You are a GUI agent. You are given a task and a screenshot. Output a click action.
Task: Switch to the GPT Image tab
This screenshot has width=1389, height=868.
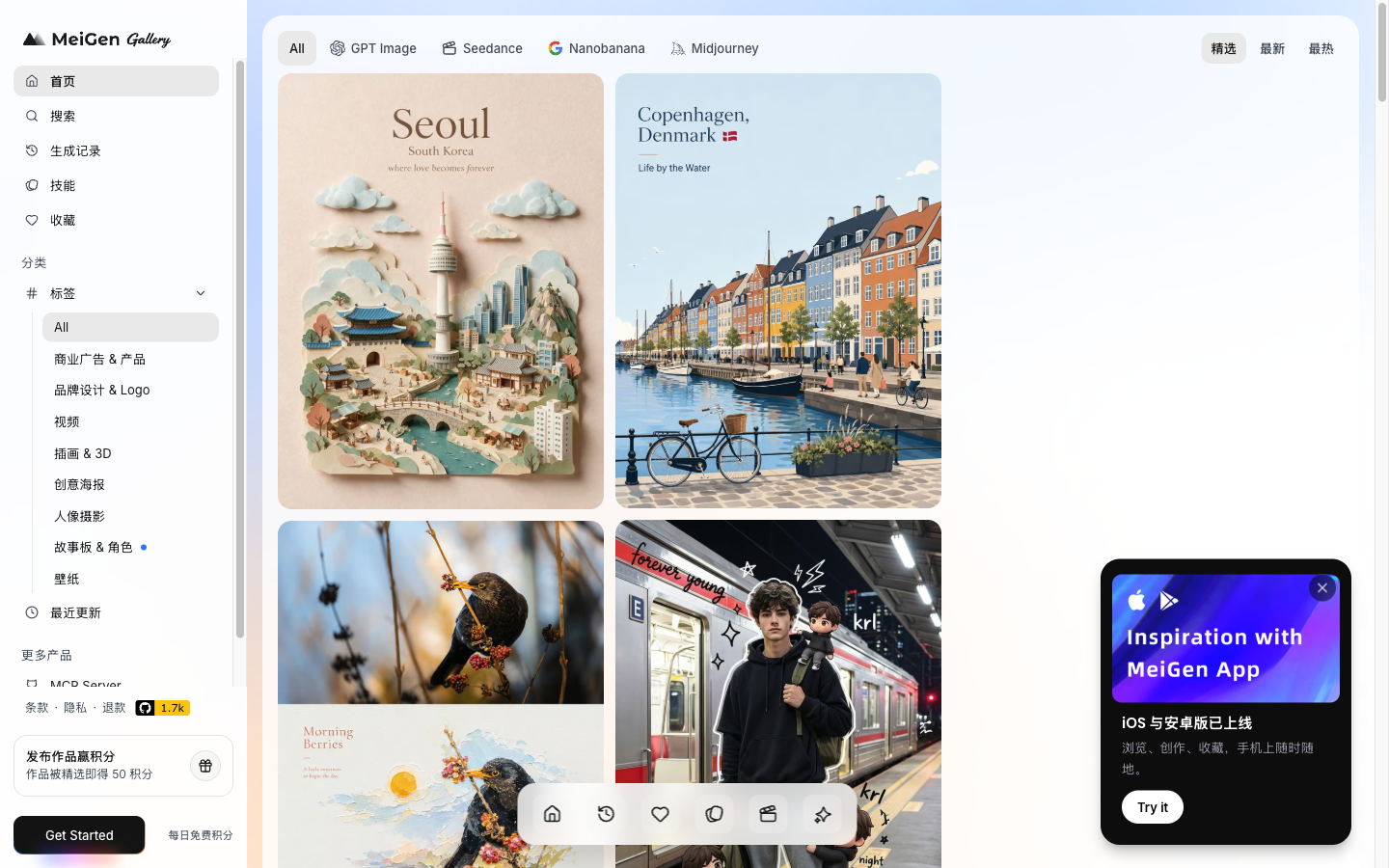(x=373, y=48)
